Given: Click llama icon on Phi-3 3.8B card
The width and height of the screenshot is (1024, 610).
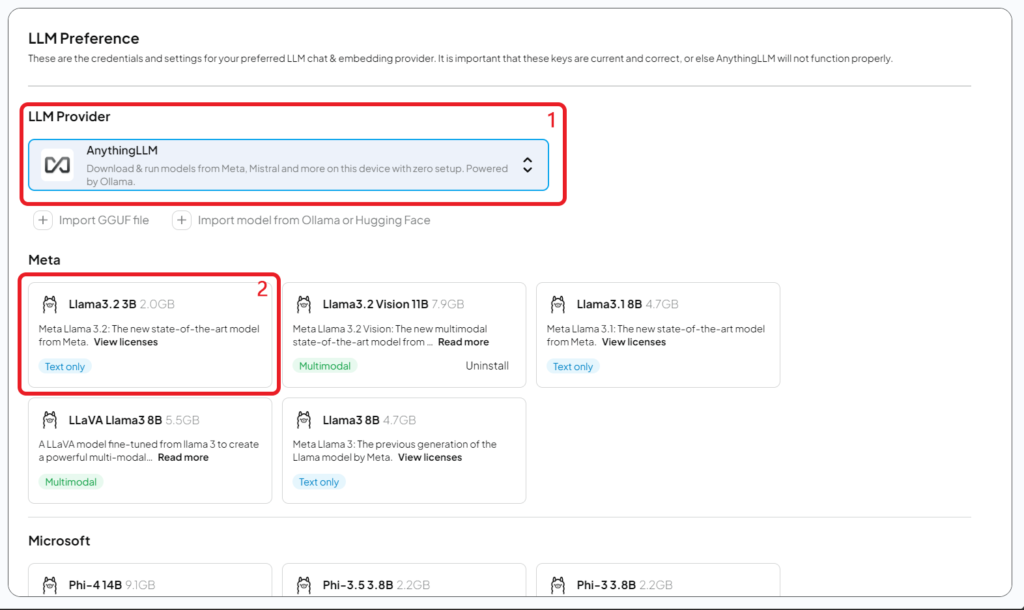Looking at the screenshot, I should point(558,585).
